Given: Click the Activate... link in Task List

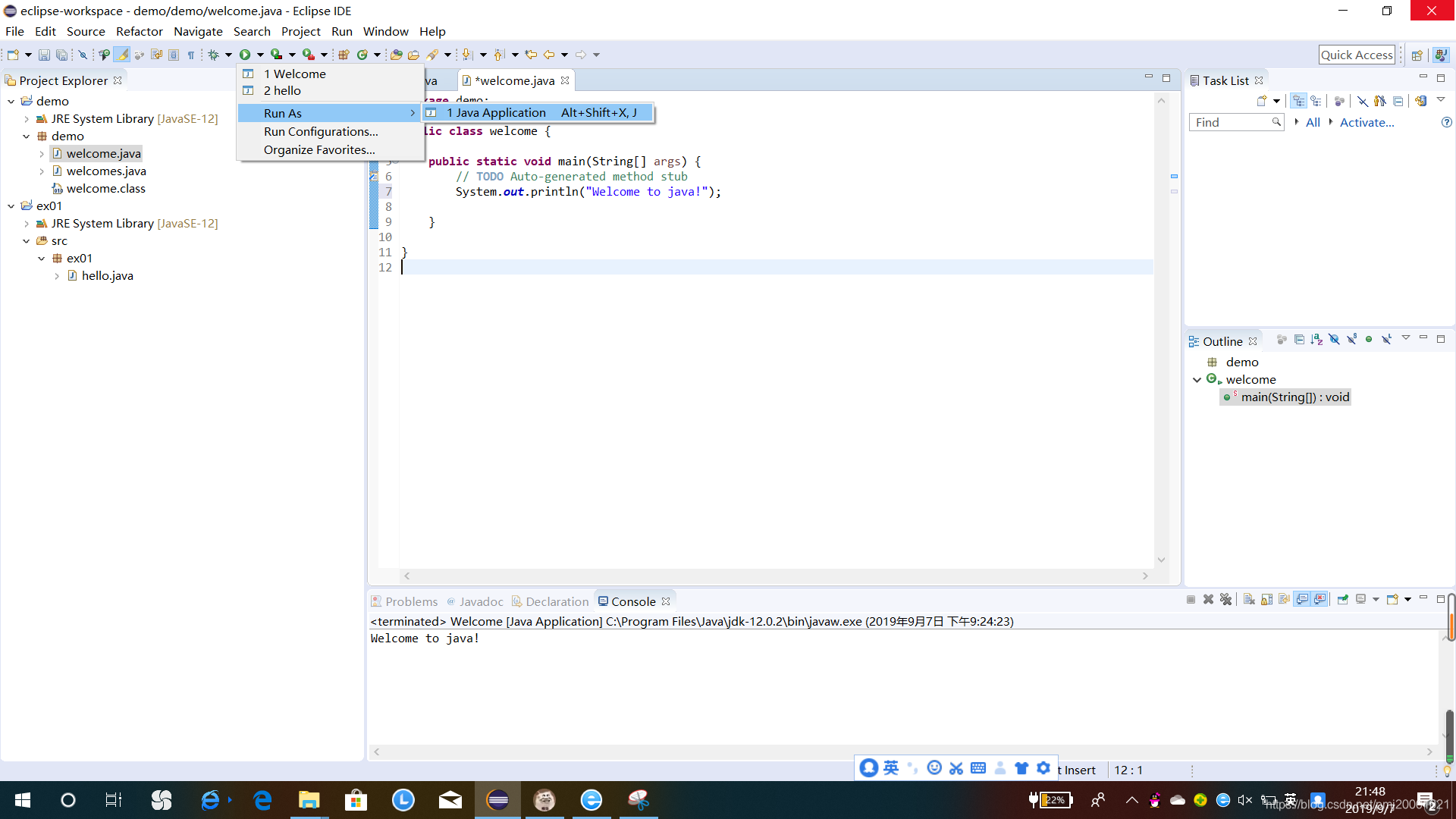Looking at the screenshot, I should pos(1367,122).
